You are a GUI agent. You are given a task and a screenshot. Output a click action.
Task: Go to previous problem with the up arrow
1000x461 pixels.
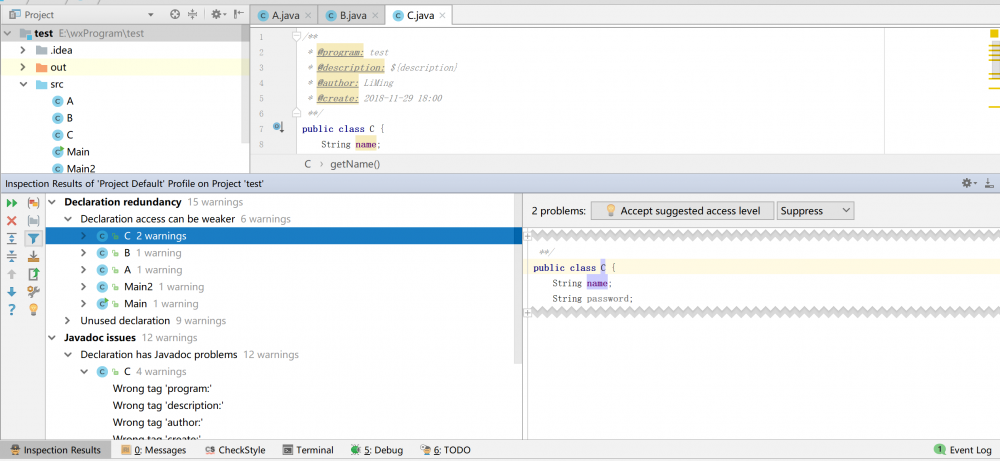[11, 274]
